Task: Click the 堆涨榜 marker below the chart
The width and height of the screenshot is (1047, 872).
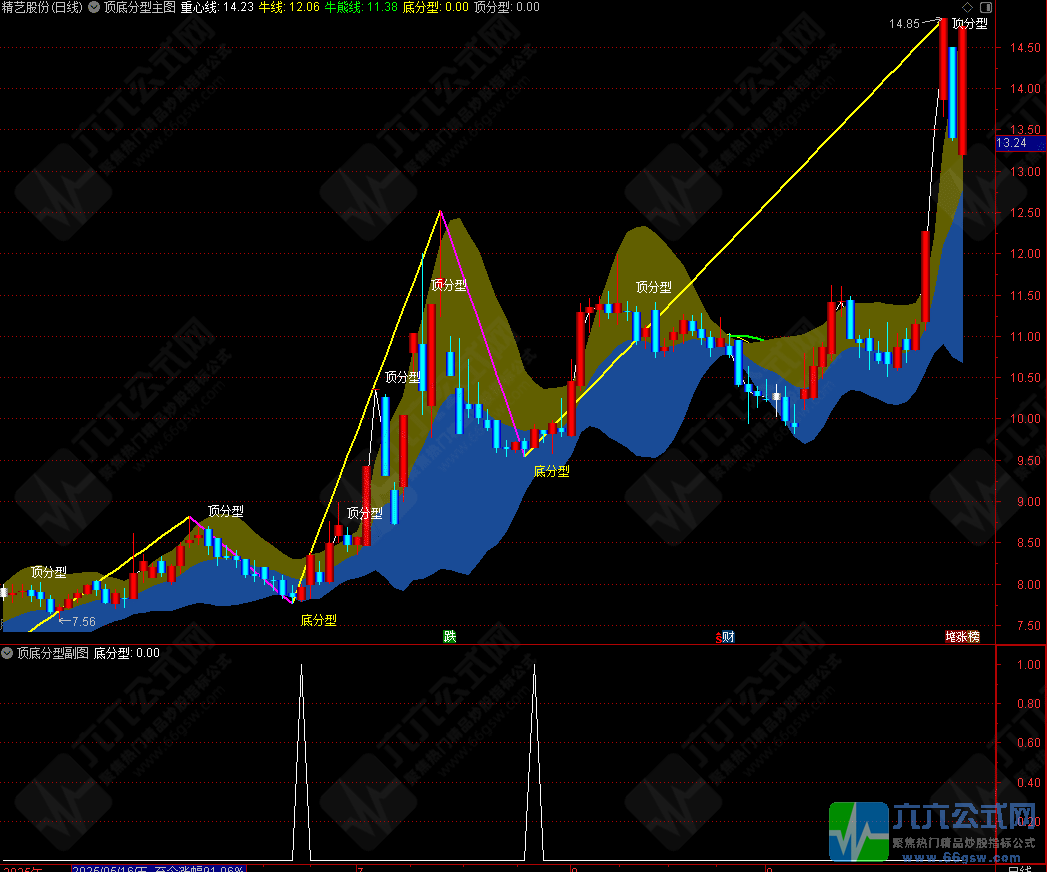Action: 963,636
